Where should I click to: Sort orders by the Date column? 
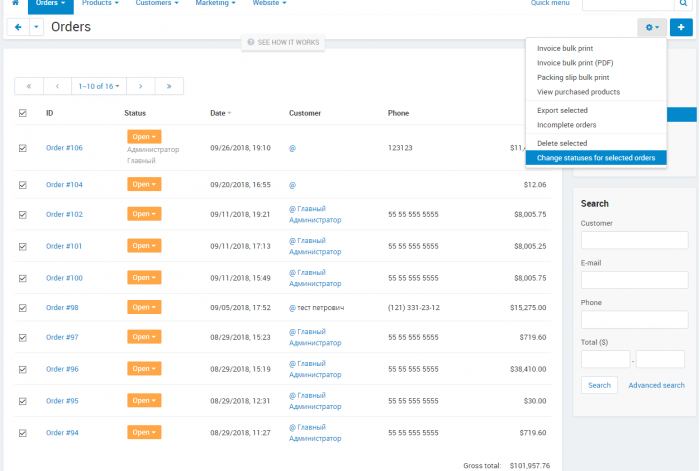click(221, 113)
